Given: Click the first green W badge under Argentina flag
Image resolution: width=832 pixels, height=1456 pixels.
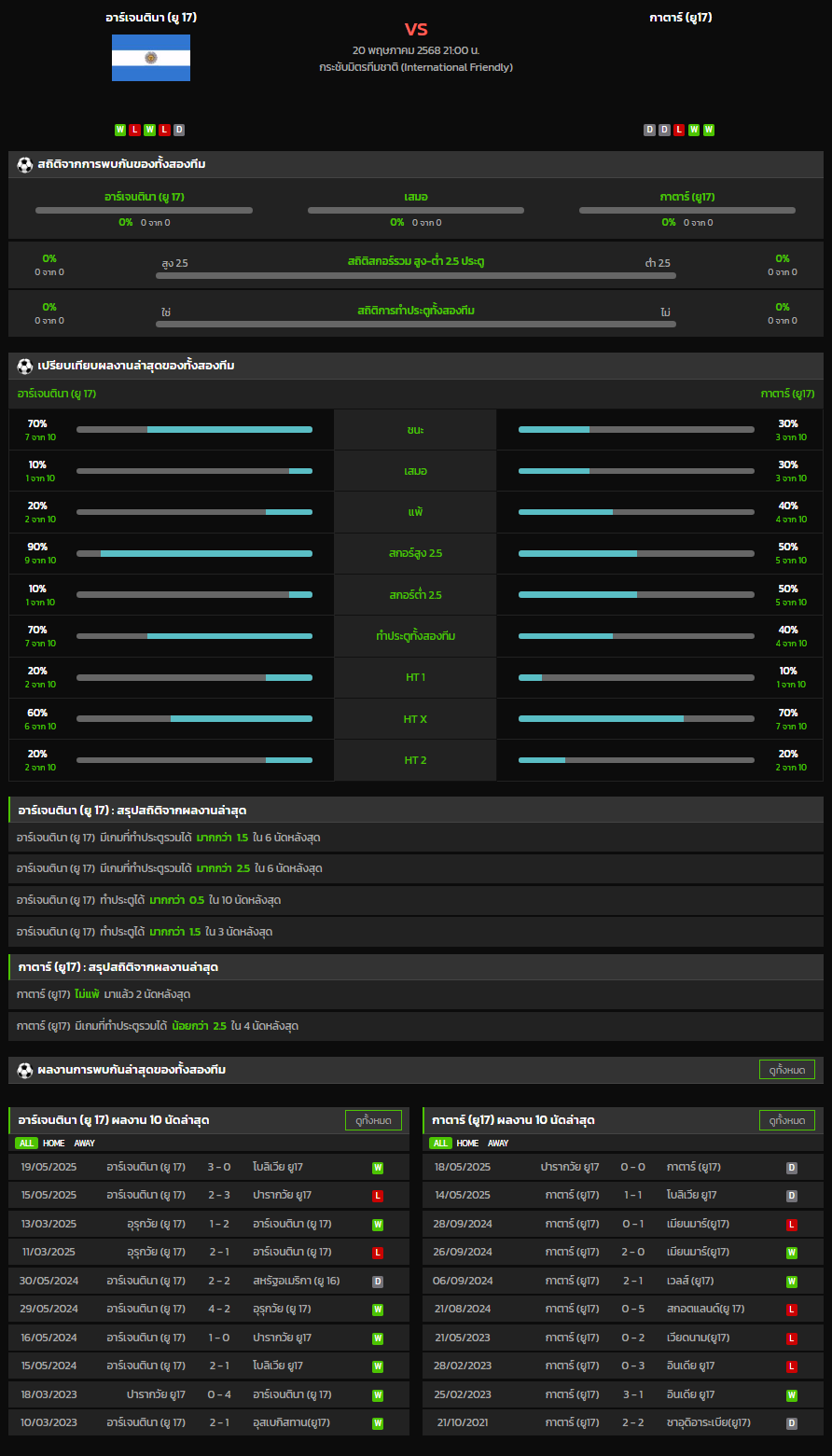Looking at the screenshot, I should (120, 130).
